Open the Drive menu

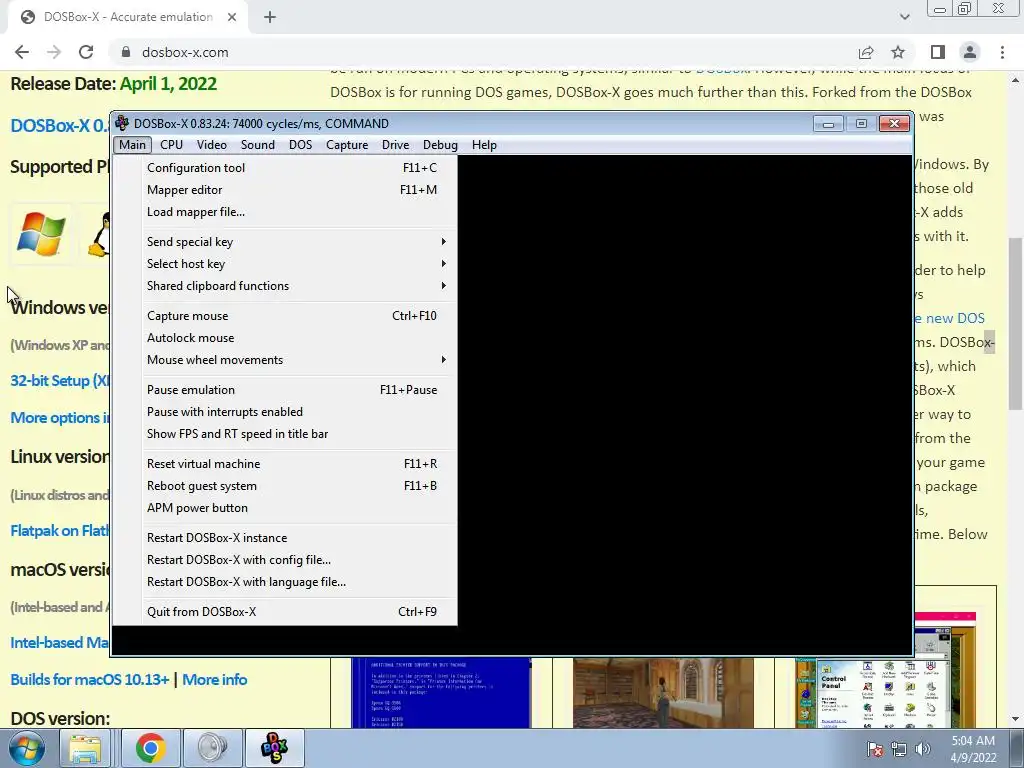tap(395, 145)
